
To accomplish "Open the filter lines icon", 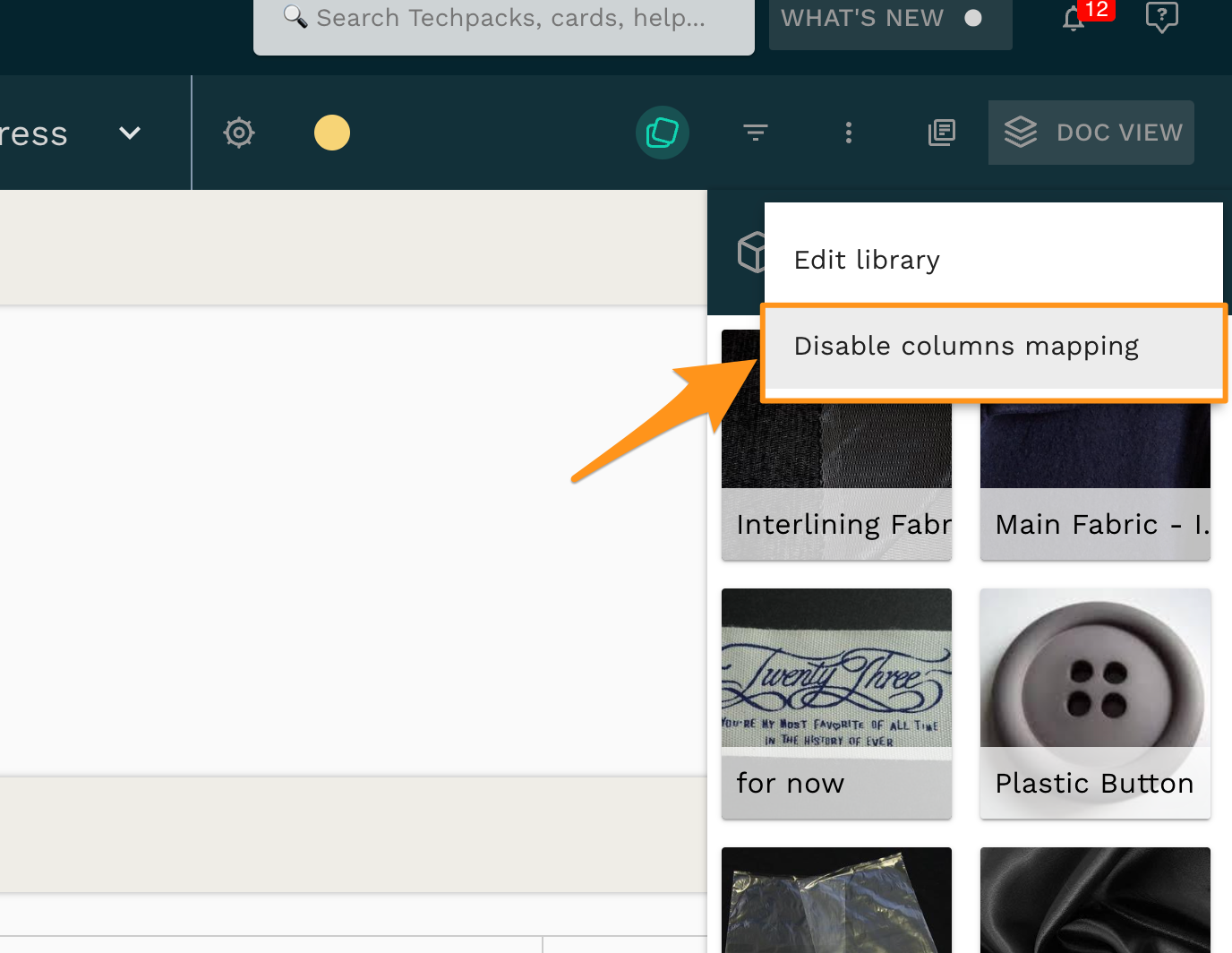I will [x=756, y=133].
